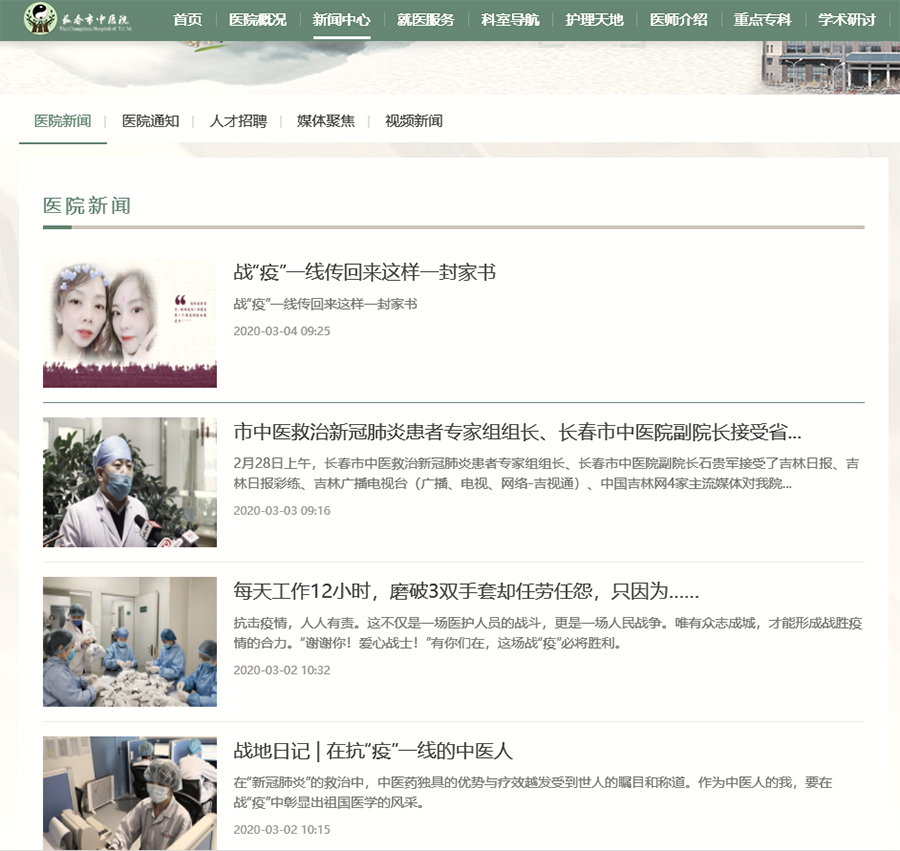Go to 就医服务 in navigation bar
900x851 pixels.
tap(425, 20)
